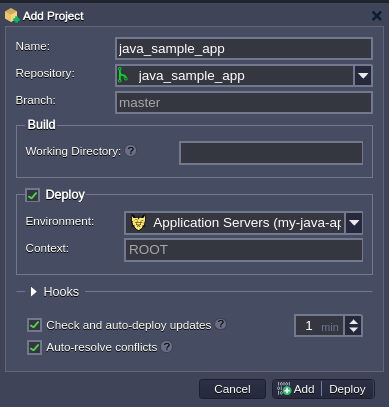
Task: Close the Add Project dialog with the X
Action: pos(377,16)
